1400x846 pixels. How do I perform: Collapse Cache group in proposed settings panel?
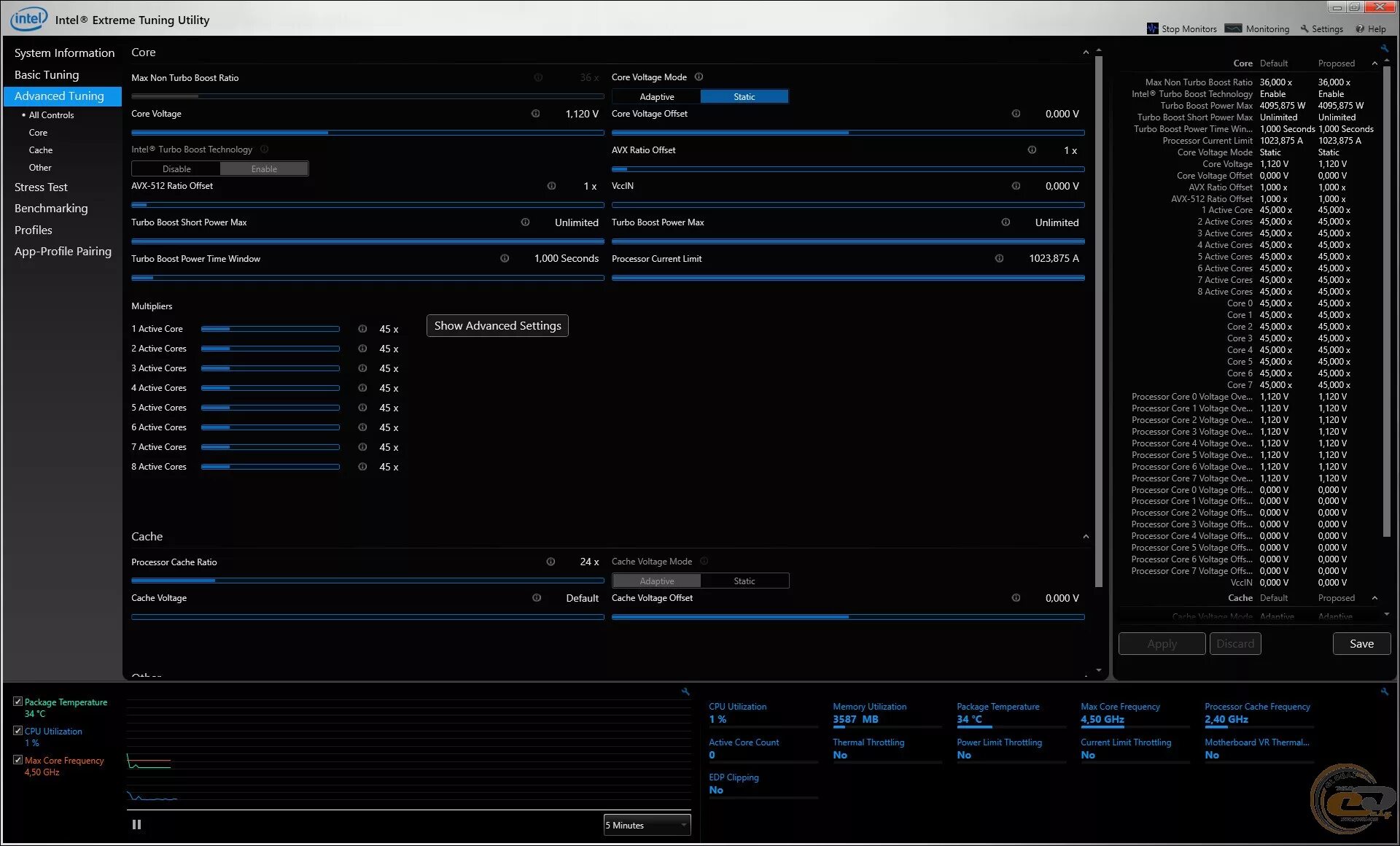(x=1374, y=598)
